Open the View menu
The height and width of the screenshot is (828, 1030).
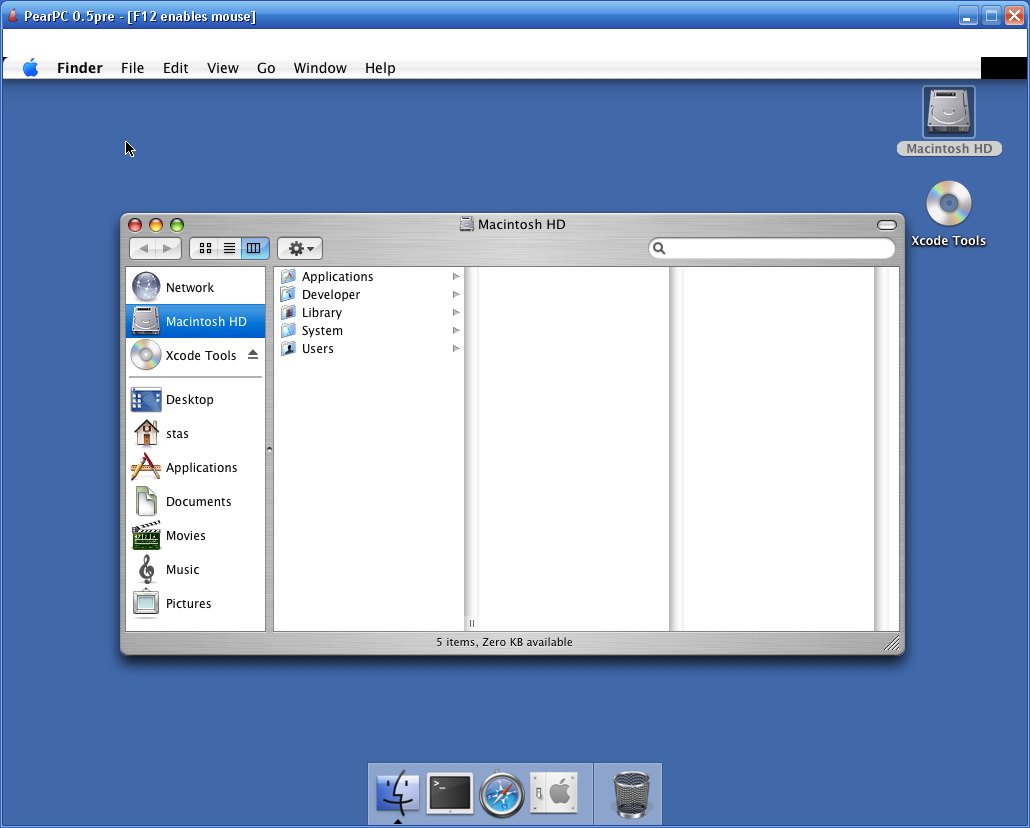coord(222,68)
